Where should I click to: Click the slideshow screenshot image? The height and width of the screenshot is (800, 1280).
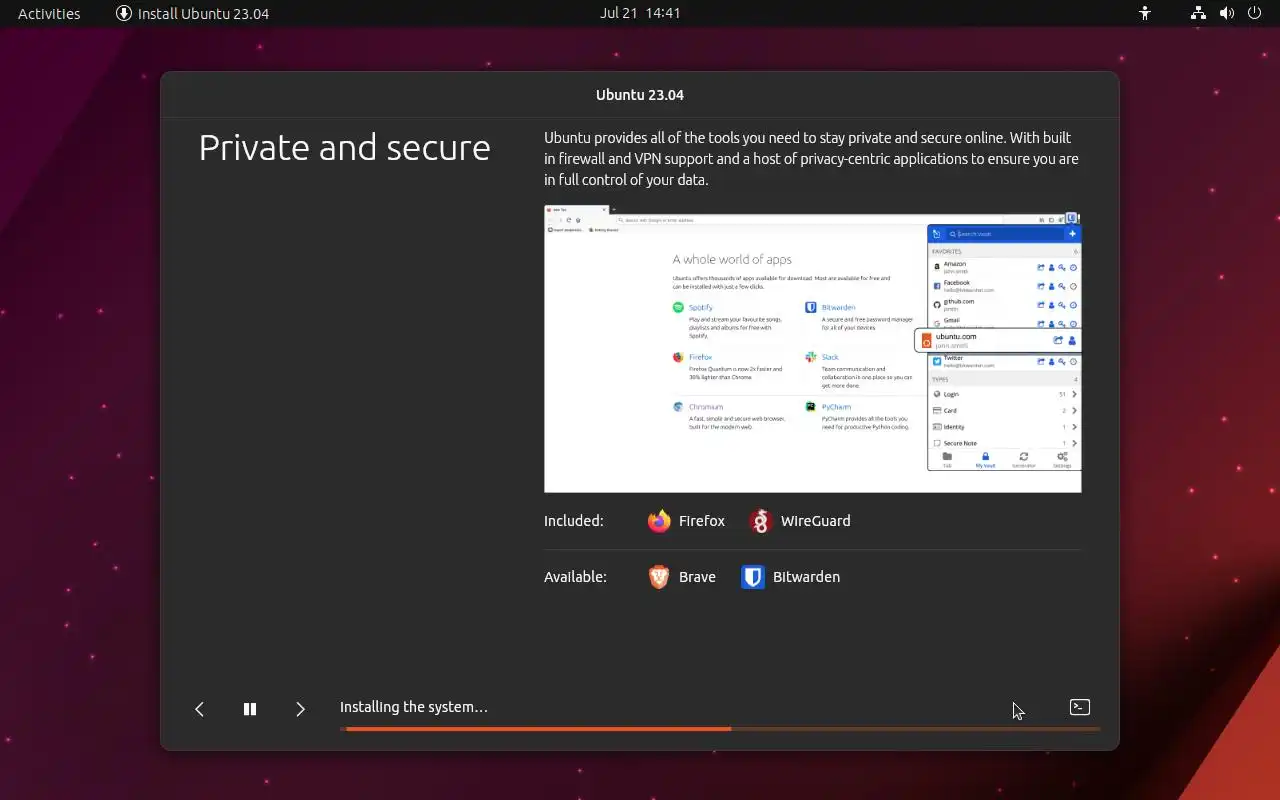point(813,349)
